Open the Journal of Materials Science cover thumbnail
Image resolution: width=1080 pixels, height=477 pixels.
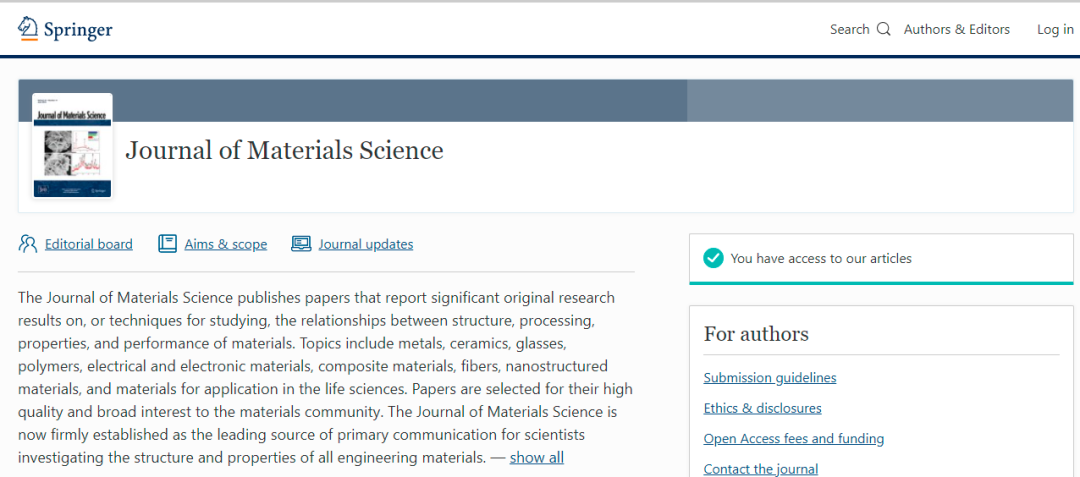point(72,145)
